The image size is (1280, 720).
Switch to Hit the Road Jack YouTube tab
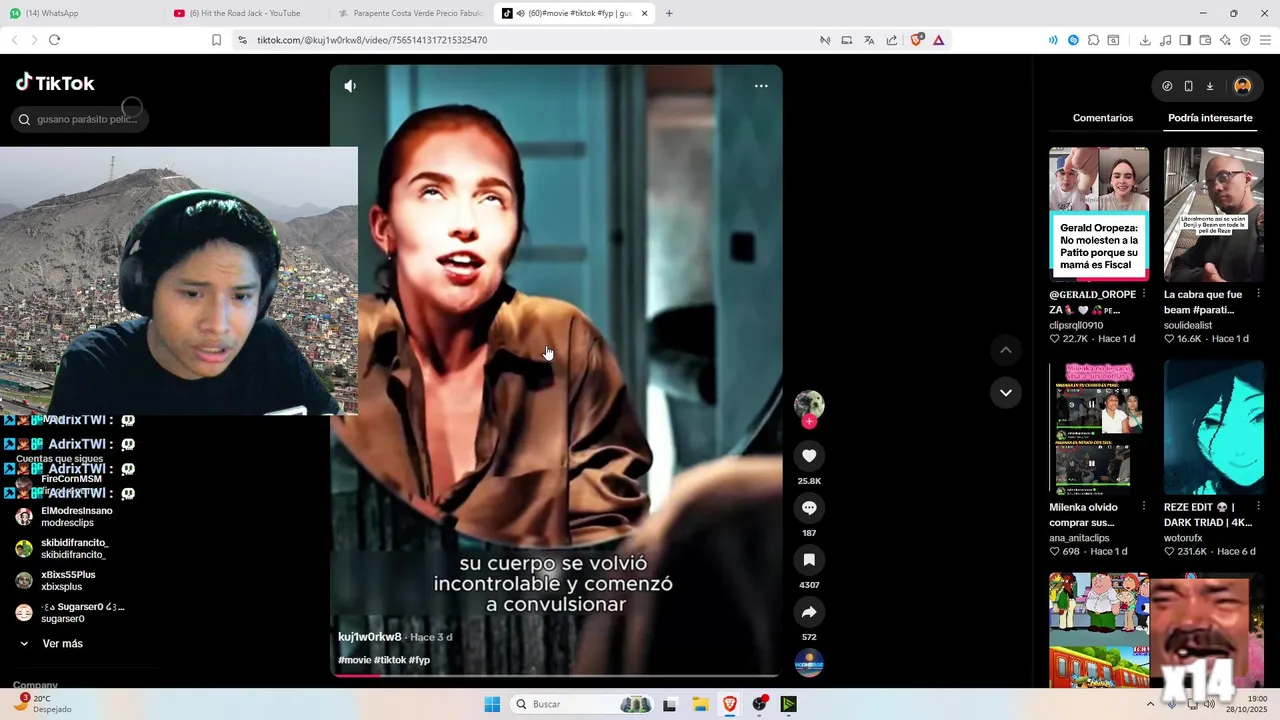pos(245,13)
